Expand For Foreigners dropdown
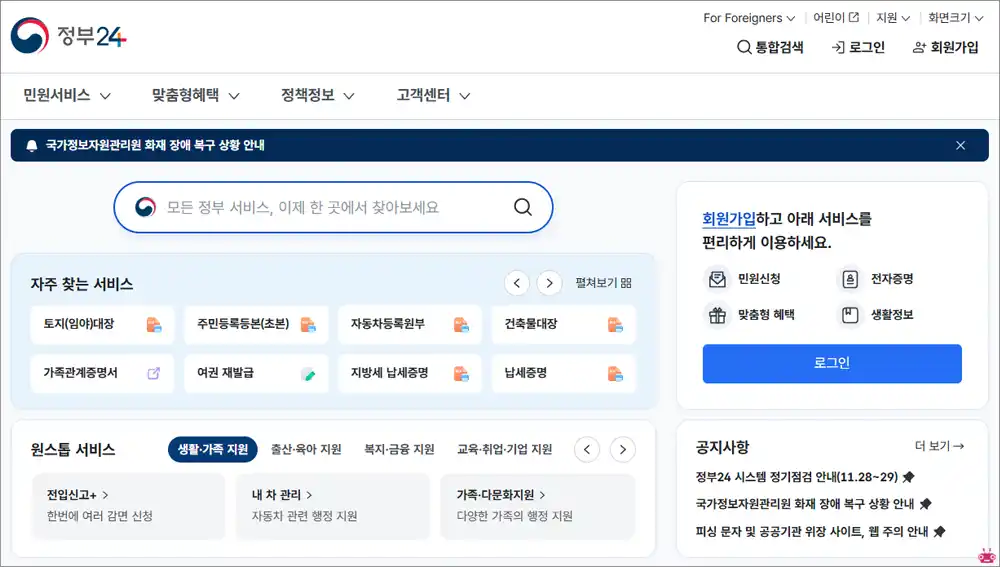The image size is (1000, 567). [x=749, y=18]
